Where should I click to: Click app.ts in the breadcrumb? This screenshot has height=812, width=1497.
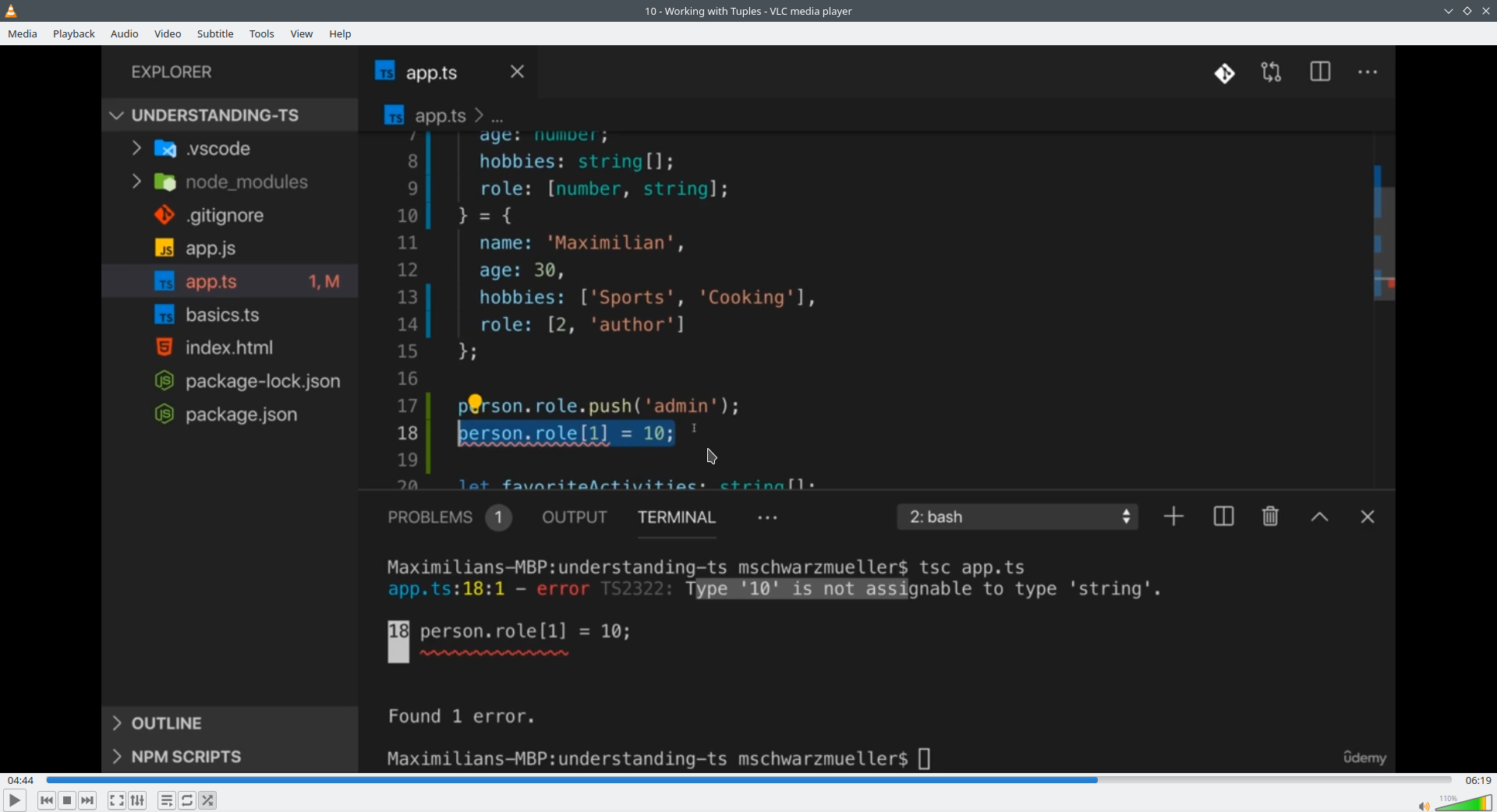pyautogui.click(x=440, y=116)
